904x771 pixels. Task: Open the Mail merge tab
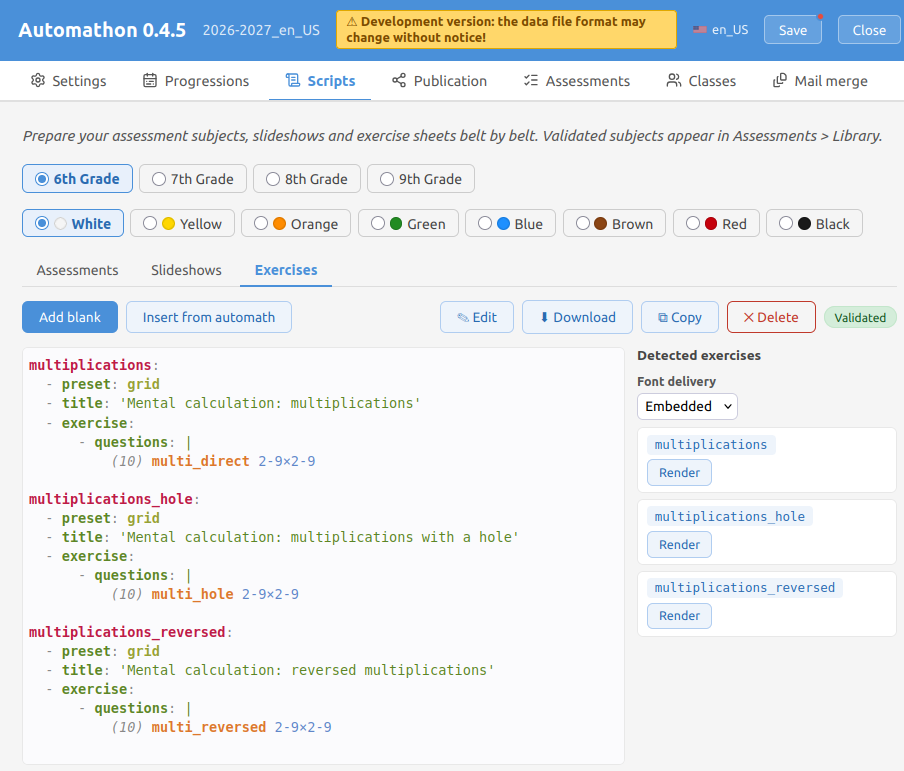[x=820, y=81]
